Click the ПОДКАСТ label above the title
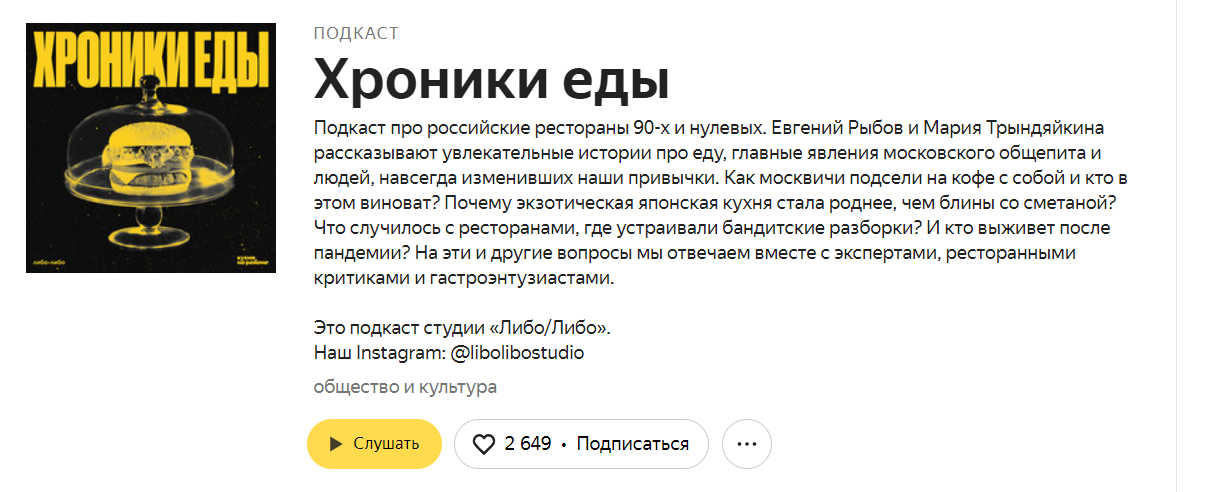Viewport: 1225px width, 492px height. pos(356,33)
